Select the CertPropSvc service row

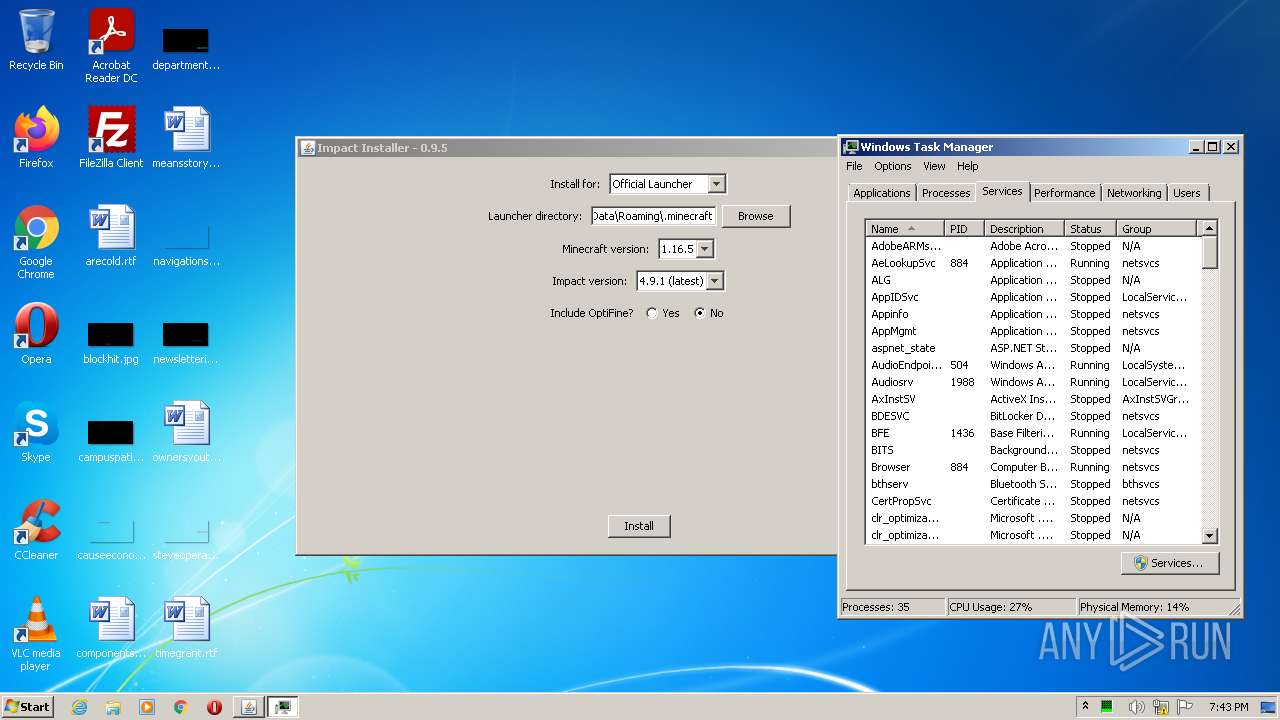(x=1032, y=501)
